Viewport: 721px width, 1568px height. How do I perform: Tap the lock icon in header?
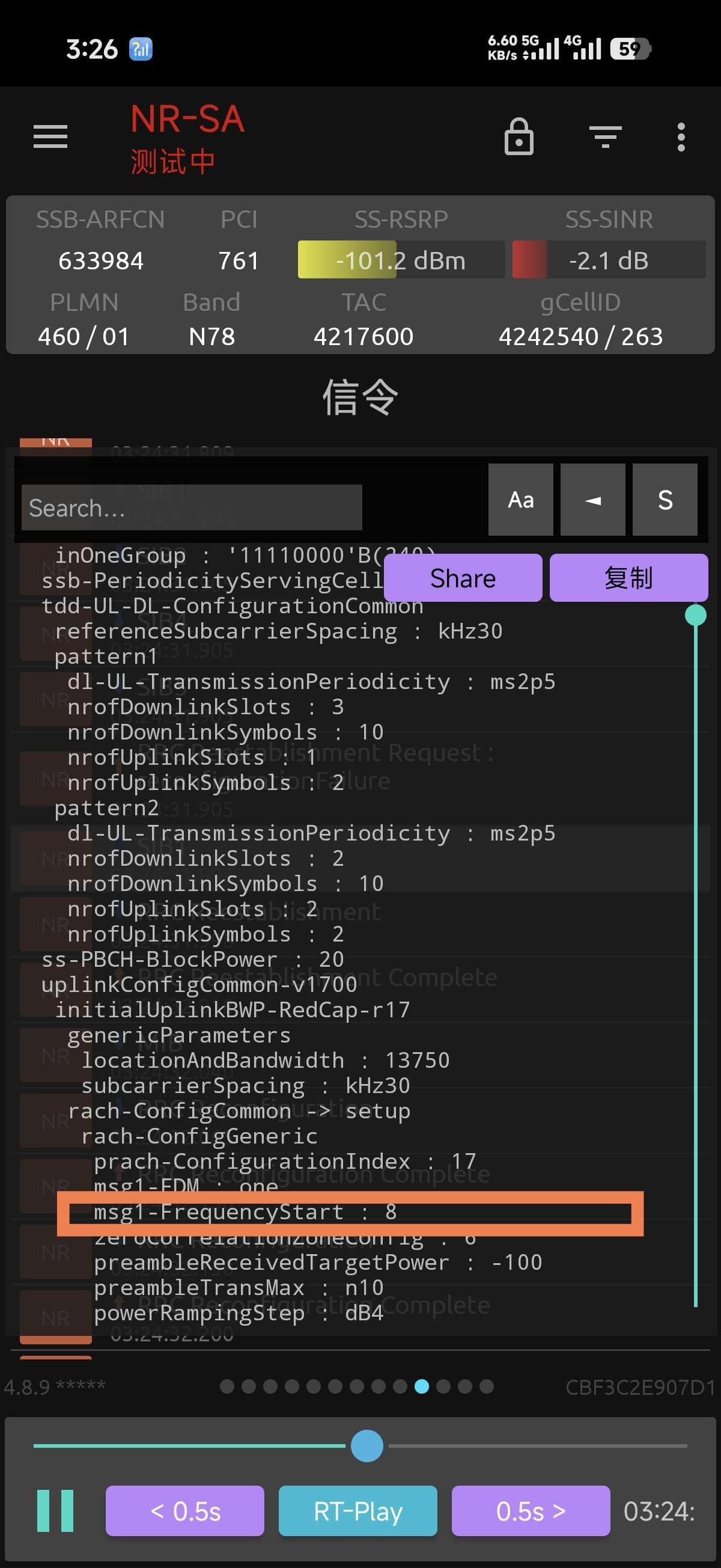click(x=519, y=136)
